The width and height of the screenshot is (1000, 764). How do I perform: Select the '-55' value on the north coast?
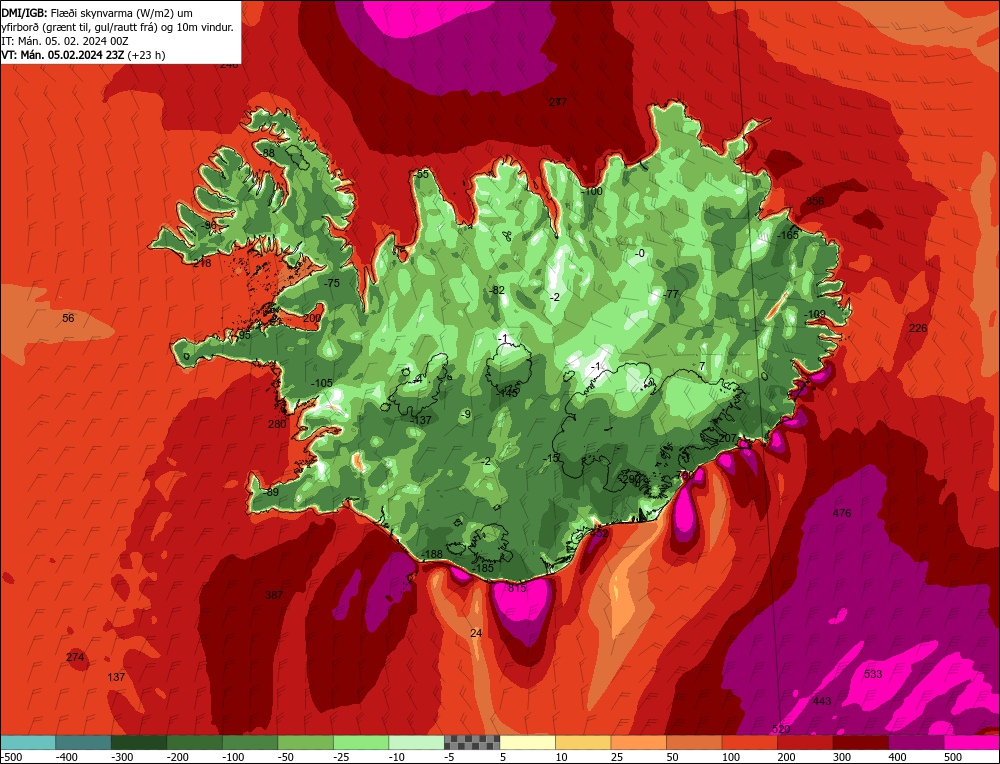point(421,174)
